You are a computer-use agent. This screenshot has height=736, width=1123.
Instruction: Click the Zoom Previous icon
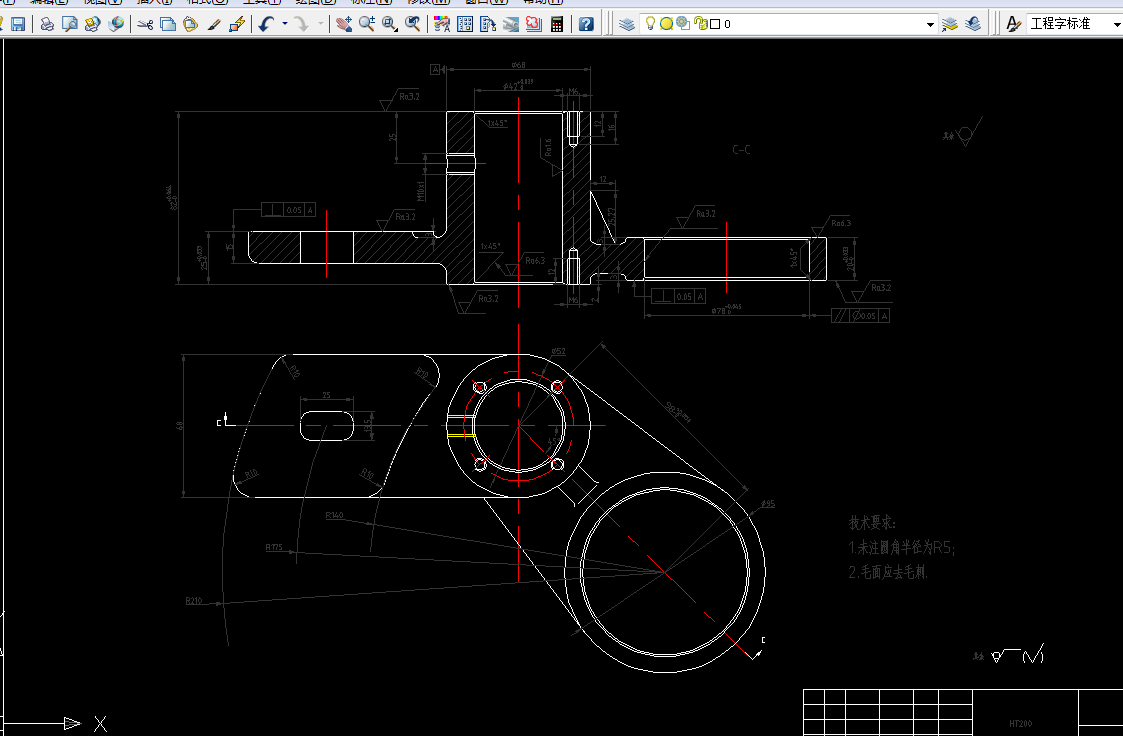click(413, 24)
